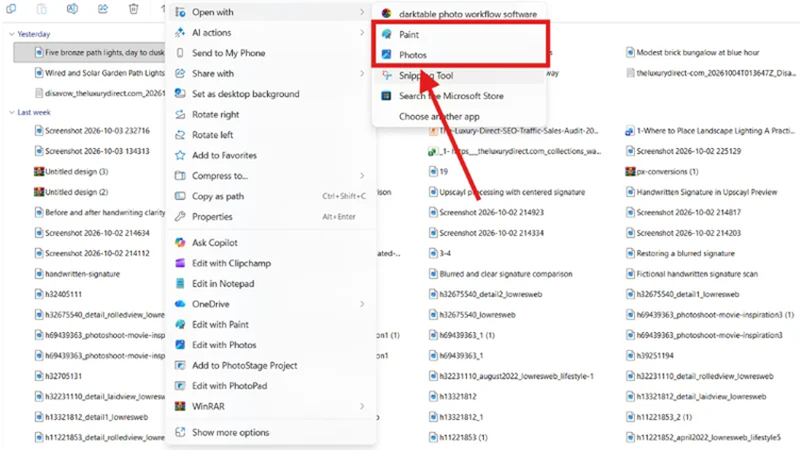Expand the AI actions submenu arrow
Viewport: 800px width, 450px height.
point(362,32)
